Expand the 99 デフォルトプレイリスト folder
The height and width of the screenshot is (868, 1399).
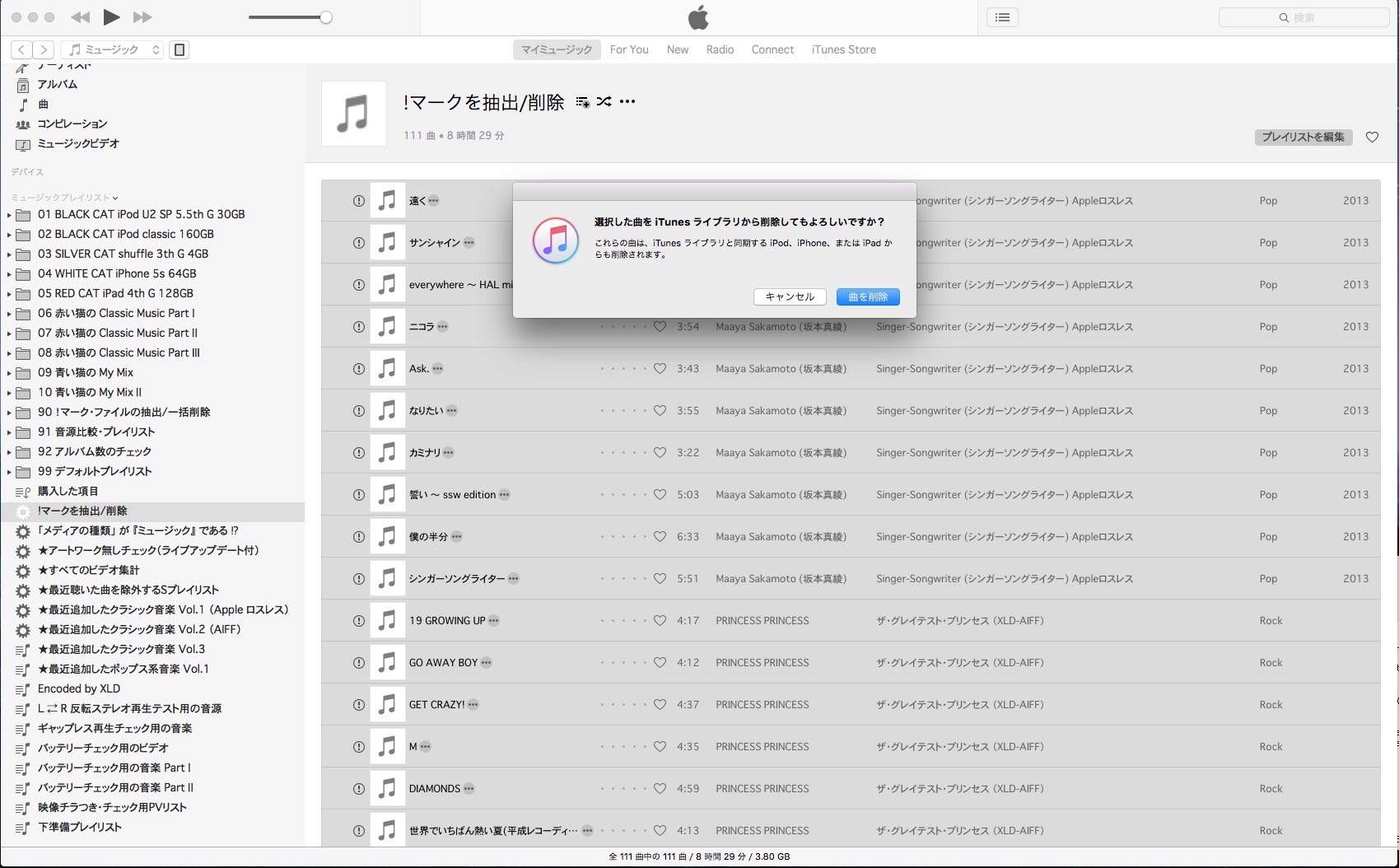point(9,472)
